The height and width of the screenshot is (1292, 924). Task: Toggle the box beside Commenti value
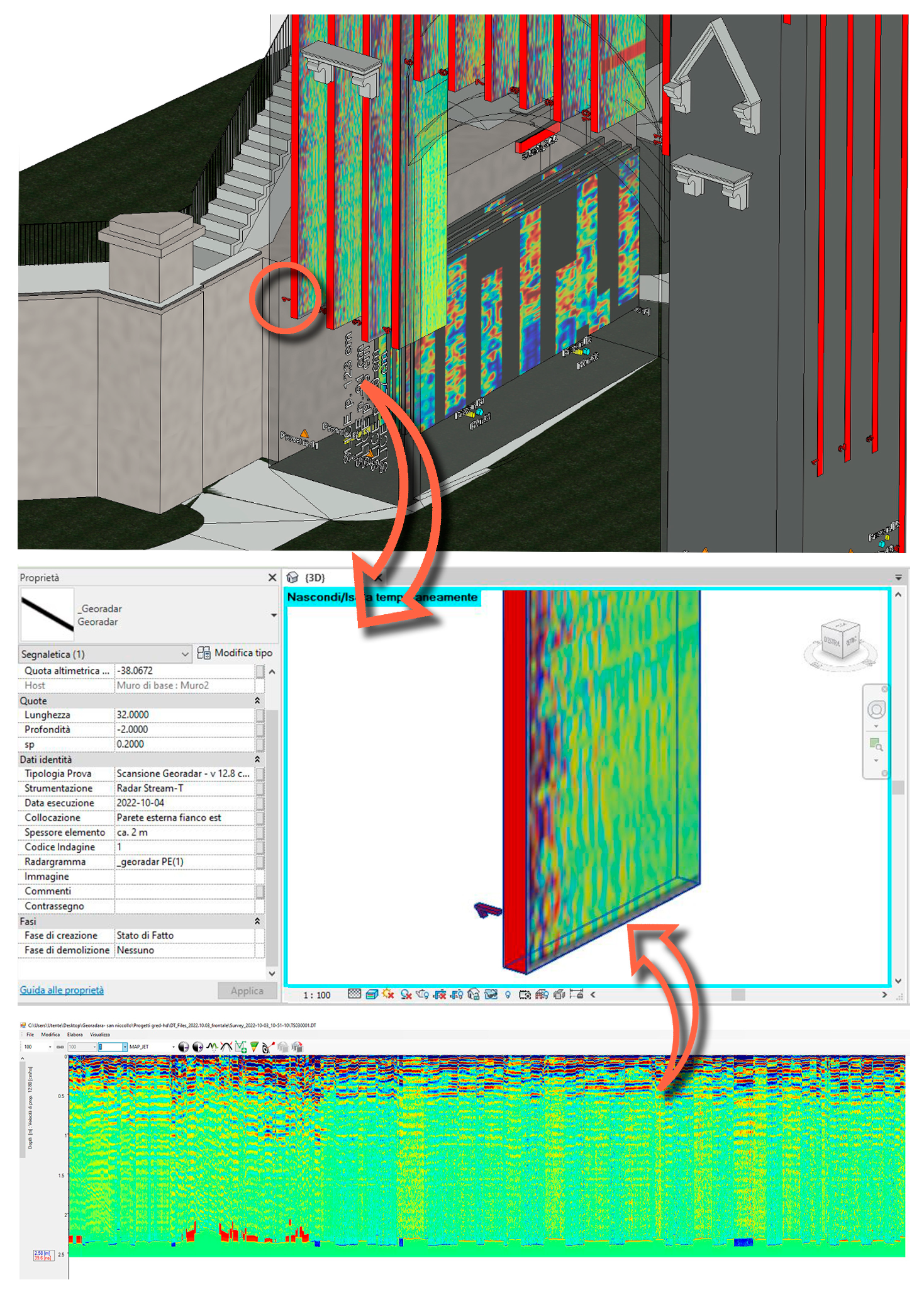(x=260, y=891)
